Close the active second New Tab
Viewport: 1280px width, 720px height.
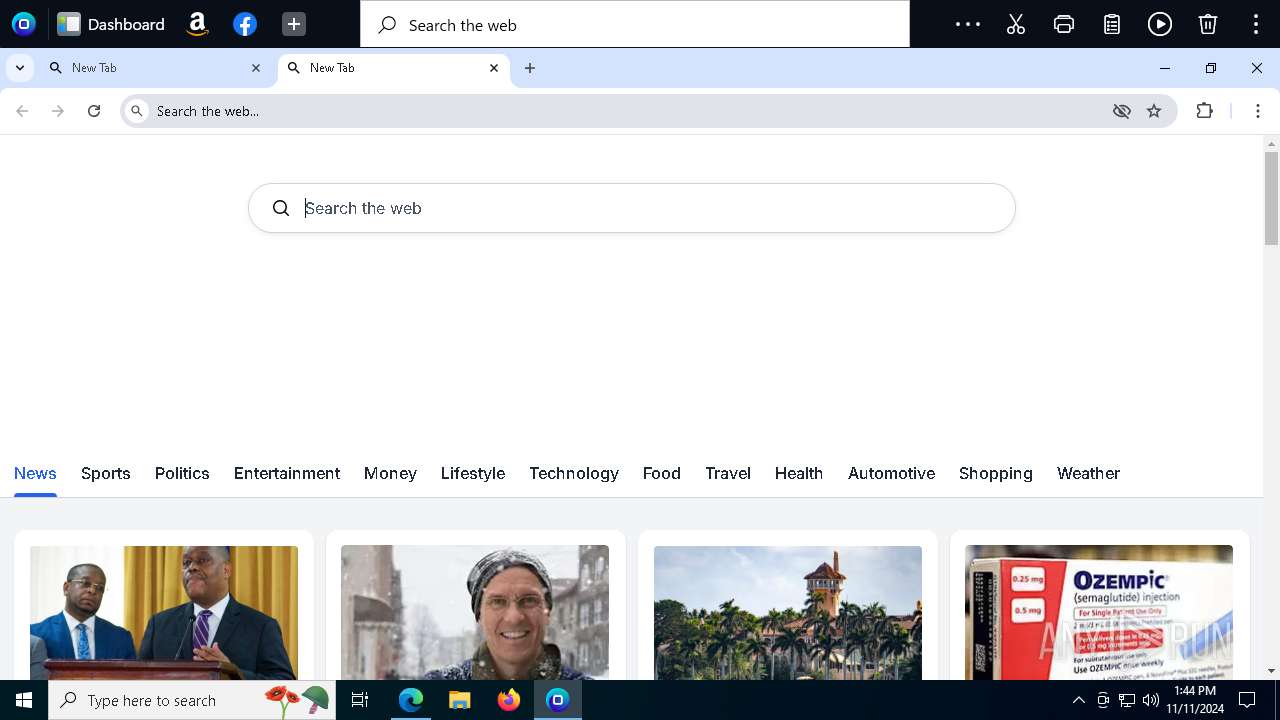494,68
